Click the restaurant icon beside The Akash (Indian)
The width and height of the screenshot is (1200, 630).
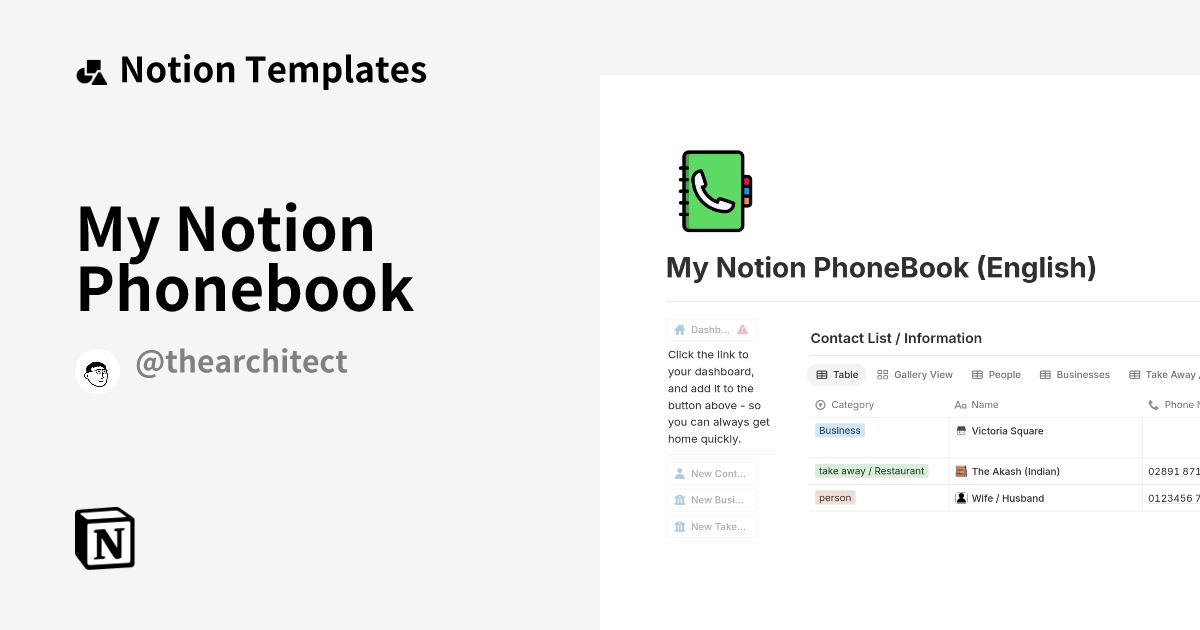[960, 471]
